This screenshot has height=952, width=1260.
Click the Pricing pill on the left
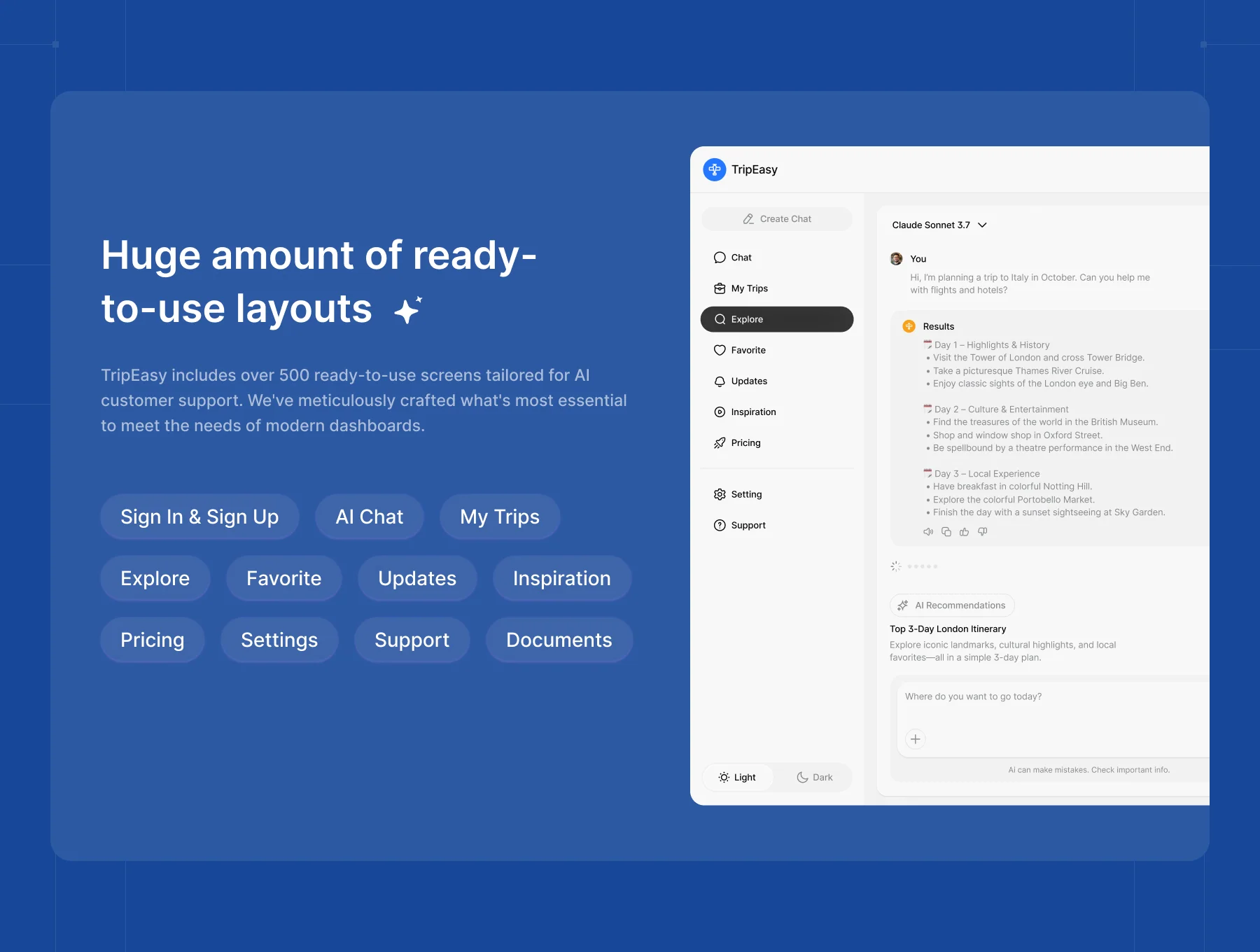(153, 640)
